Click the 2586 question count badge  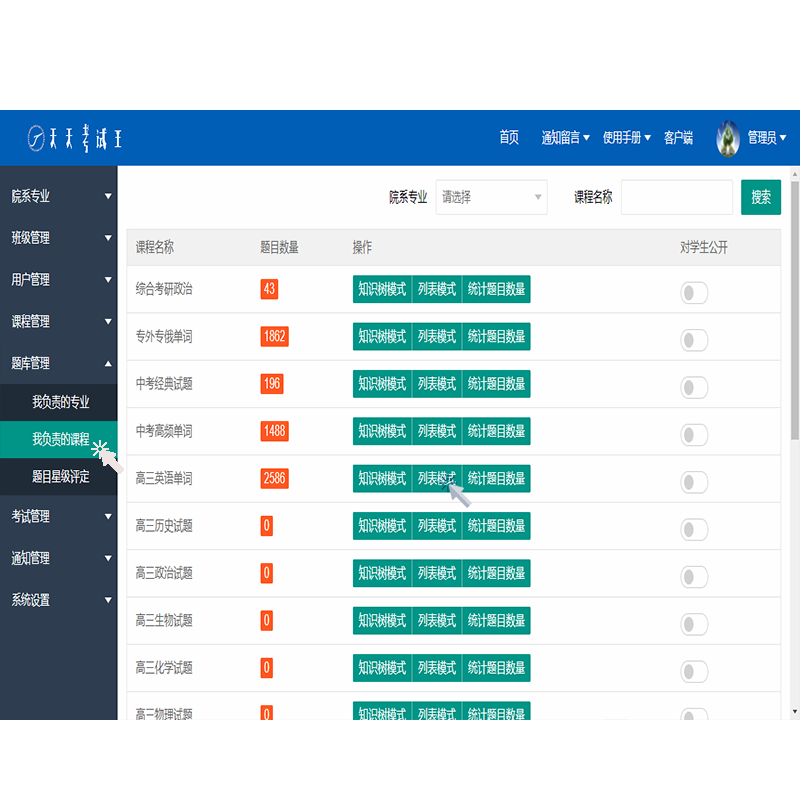pyautogui.click(x=274, y=479)
